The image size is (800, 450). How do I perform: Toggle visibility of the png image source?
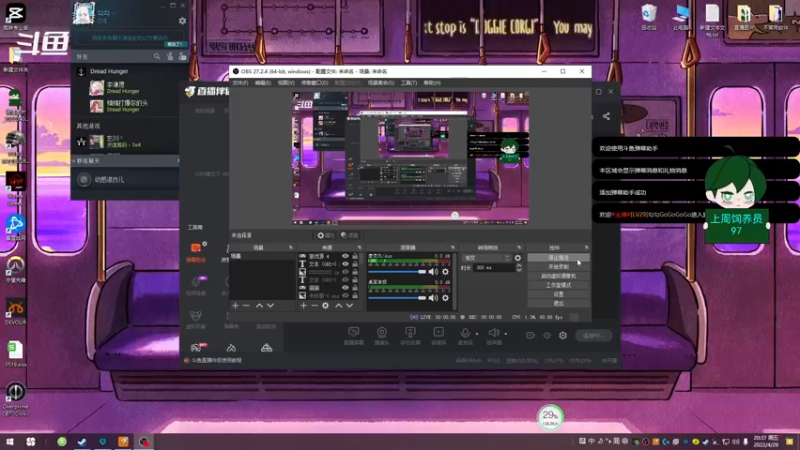click(x=345, y=295)
